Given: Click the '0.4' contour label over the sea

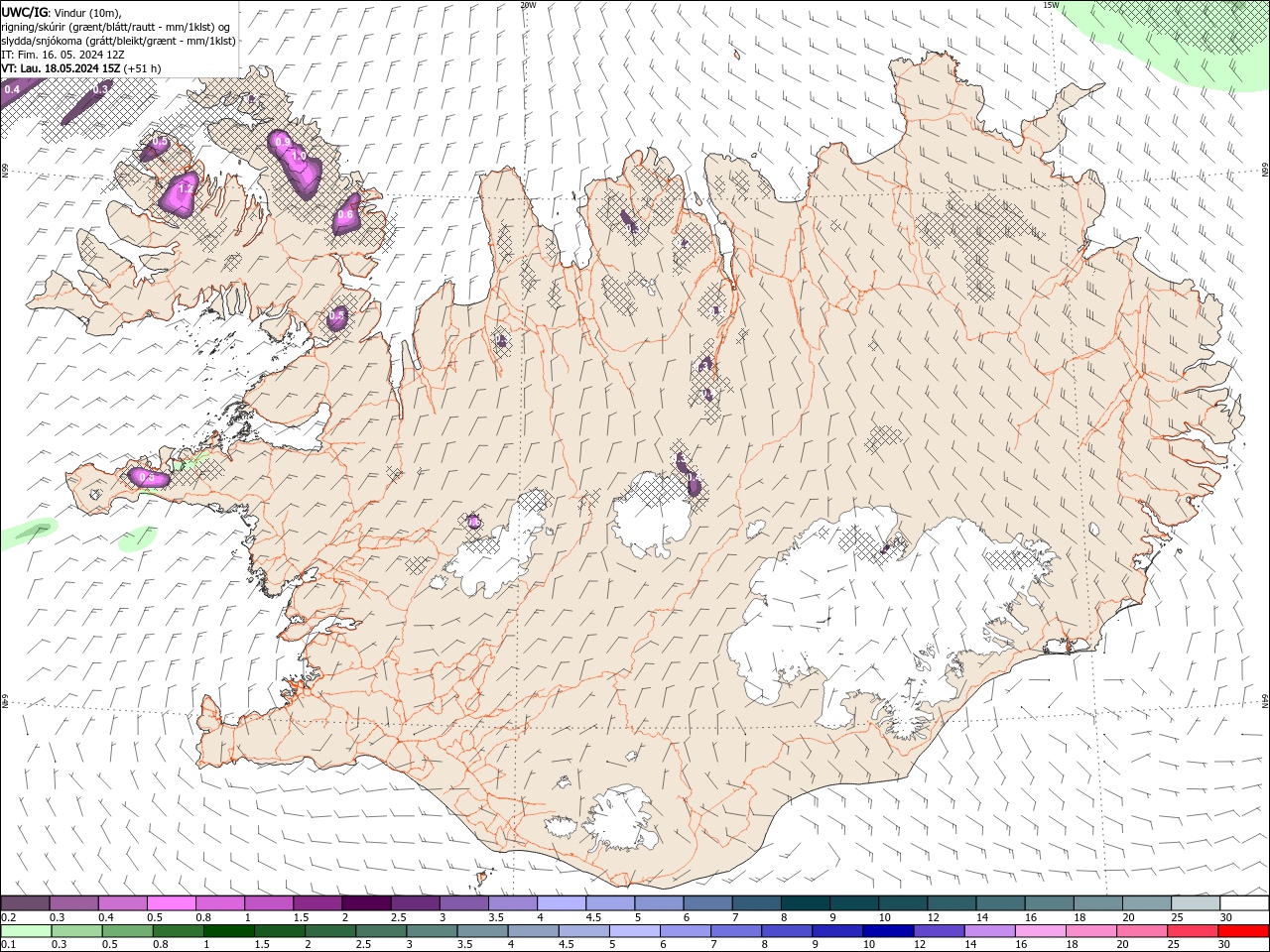Looking at the screenshot, I should 12,90.
